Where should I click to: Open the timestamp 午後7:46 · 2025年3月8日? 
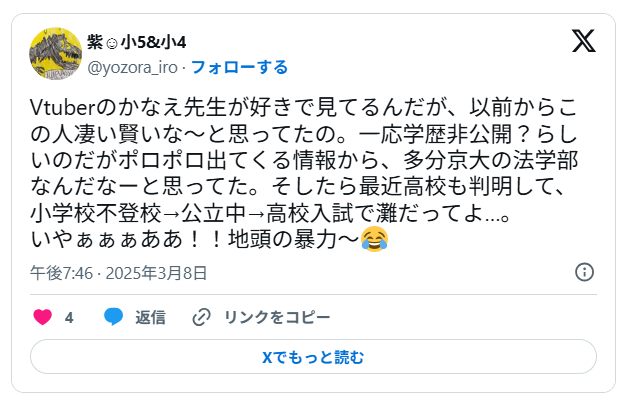pyautogui.click(x=119, y=273)
